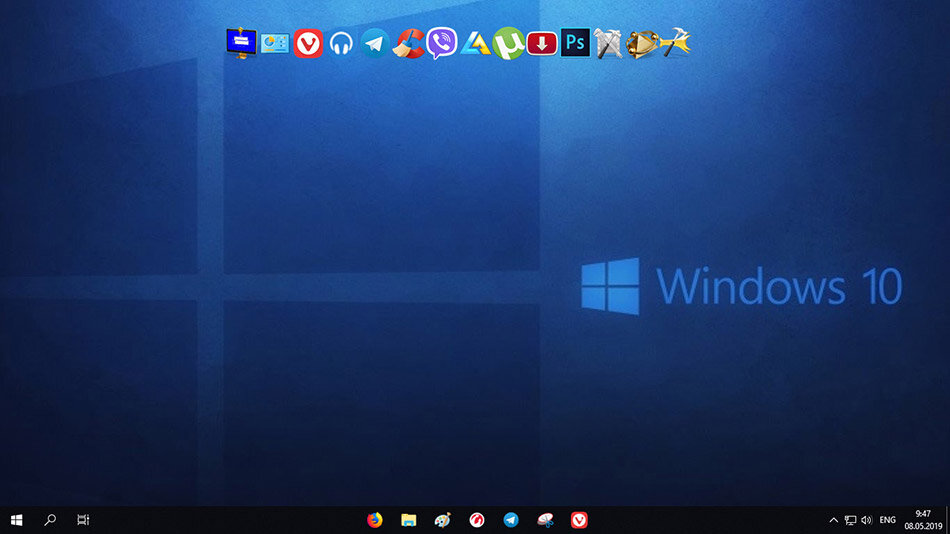Open the gray crossed hammer and wrench icon
Image resolution: width=950 pixels, height=534 pixels.
point(608,44)
